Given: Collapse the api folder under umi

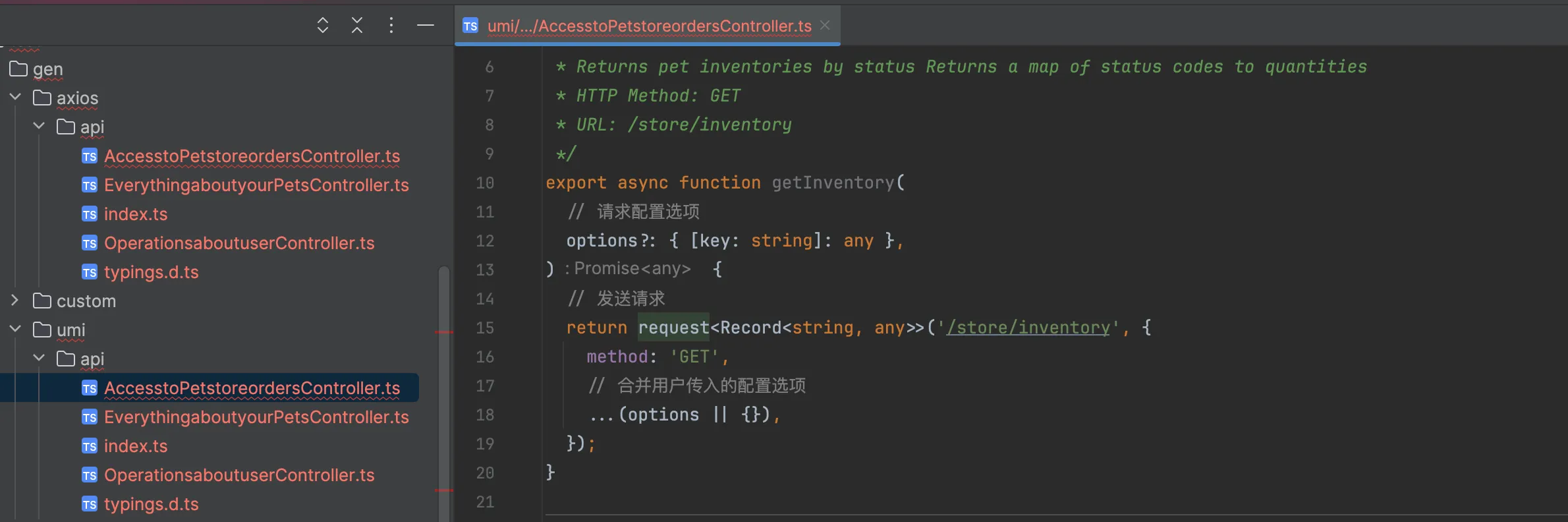Looking at the screenshot, I should tap(40, 358).
